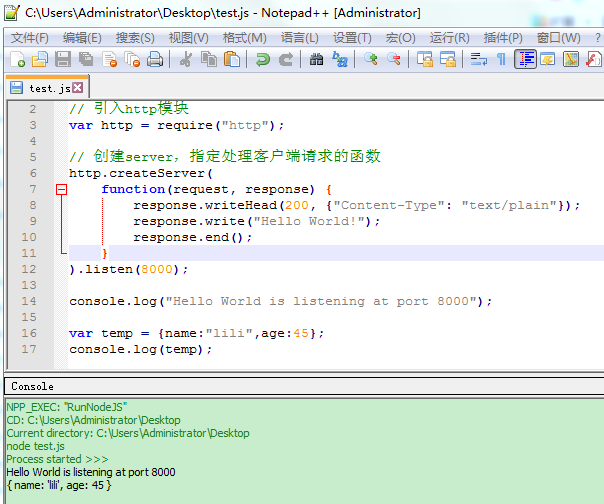Open the 文件(F) menu
This screenshot has width=604, height=504.
tap(30, 38)
